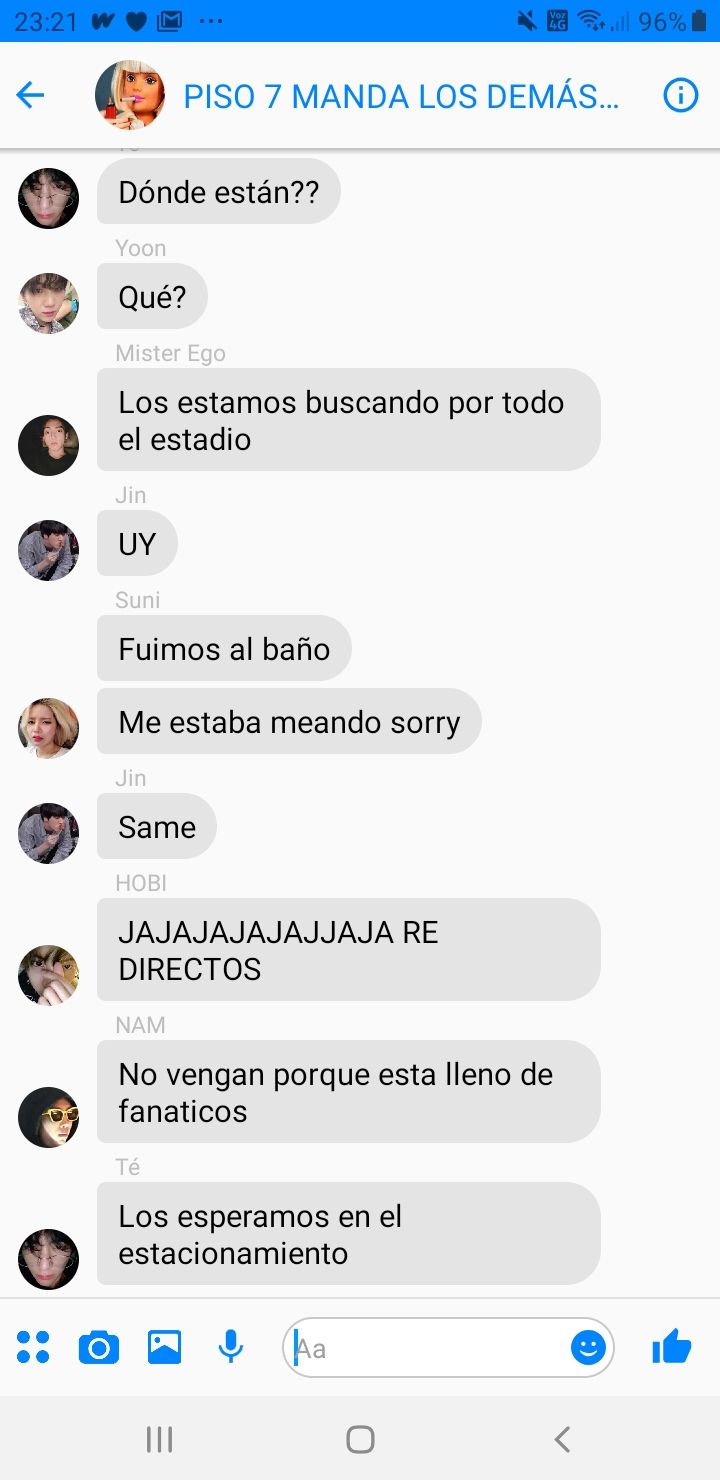Tap NAM's avatar with yellow sunglasses
Viewport: 720px width, 1480px height.
48,1117
